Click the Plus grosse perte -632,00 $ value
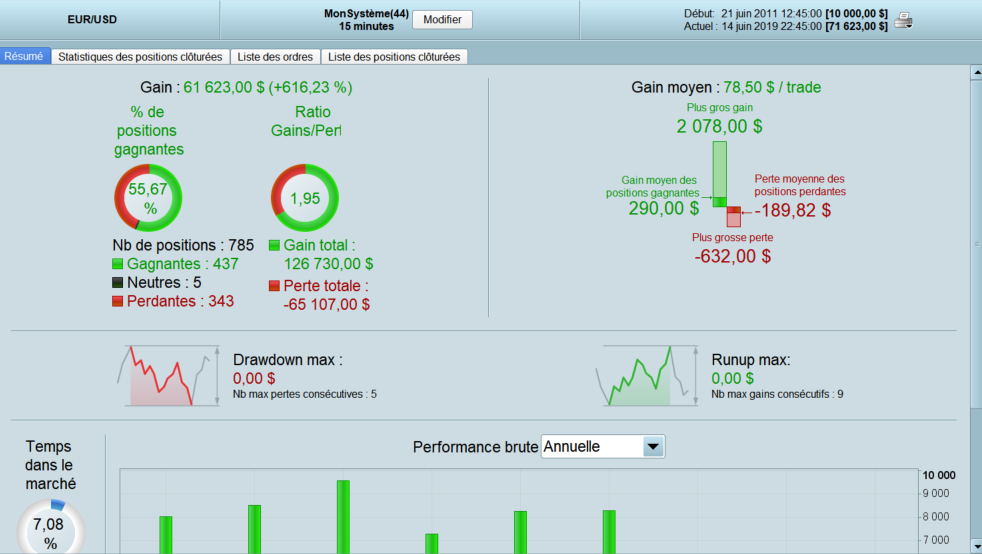Image resolution: width=982 pixels, height=554 pixels. [733, 256]
